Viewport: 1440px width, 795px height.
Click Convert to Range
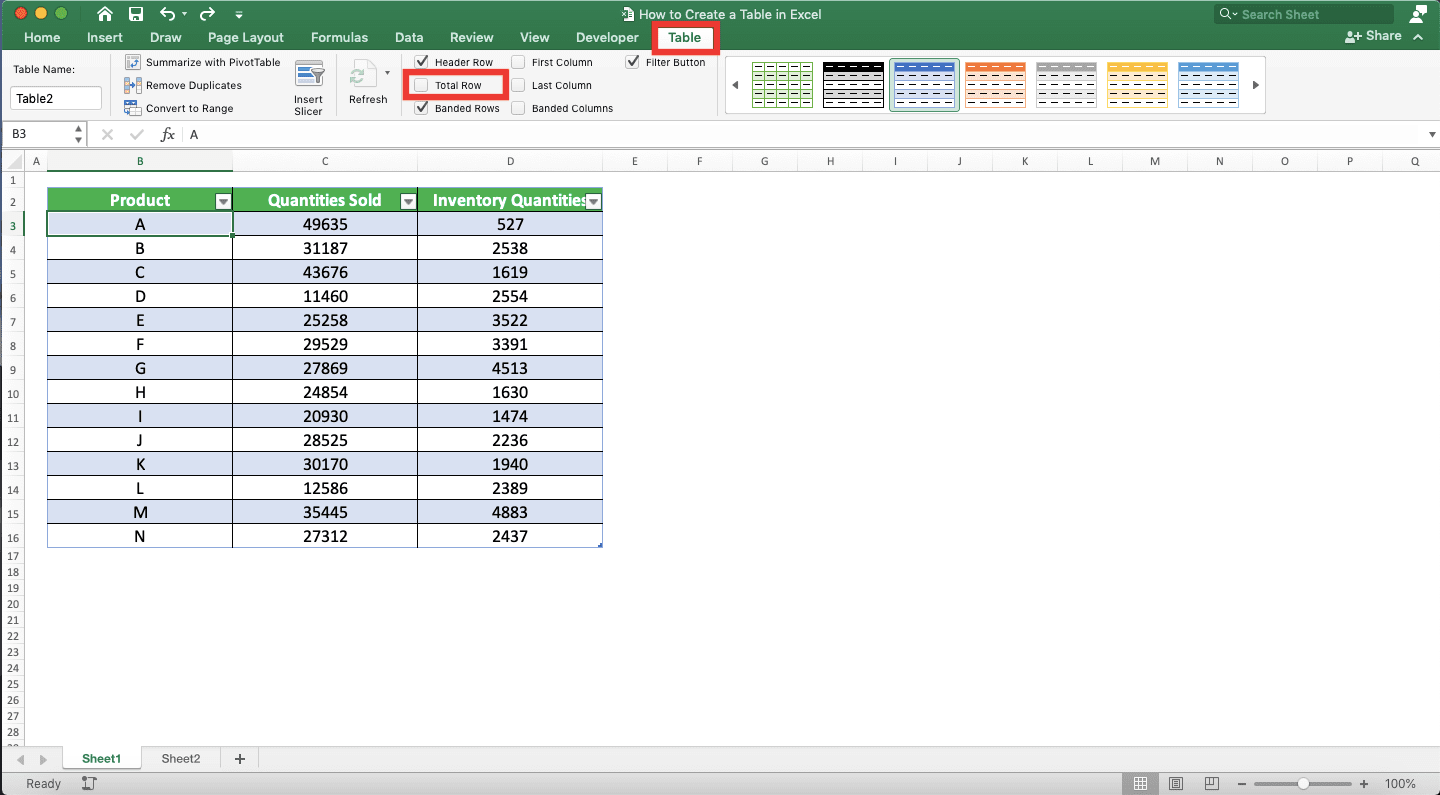[x=179, y=108]
